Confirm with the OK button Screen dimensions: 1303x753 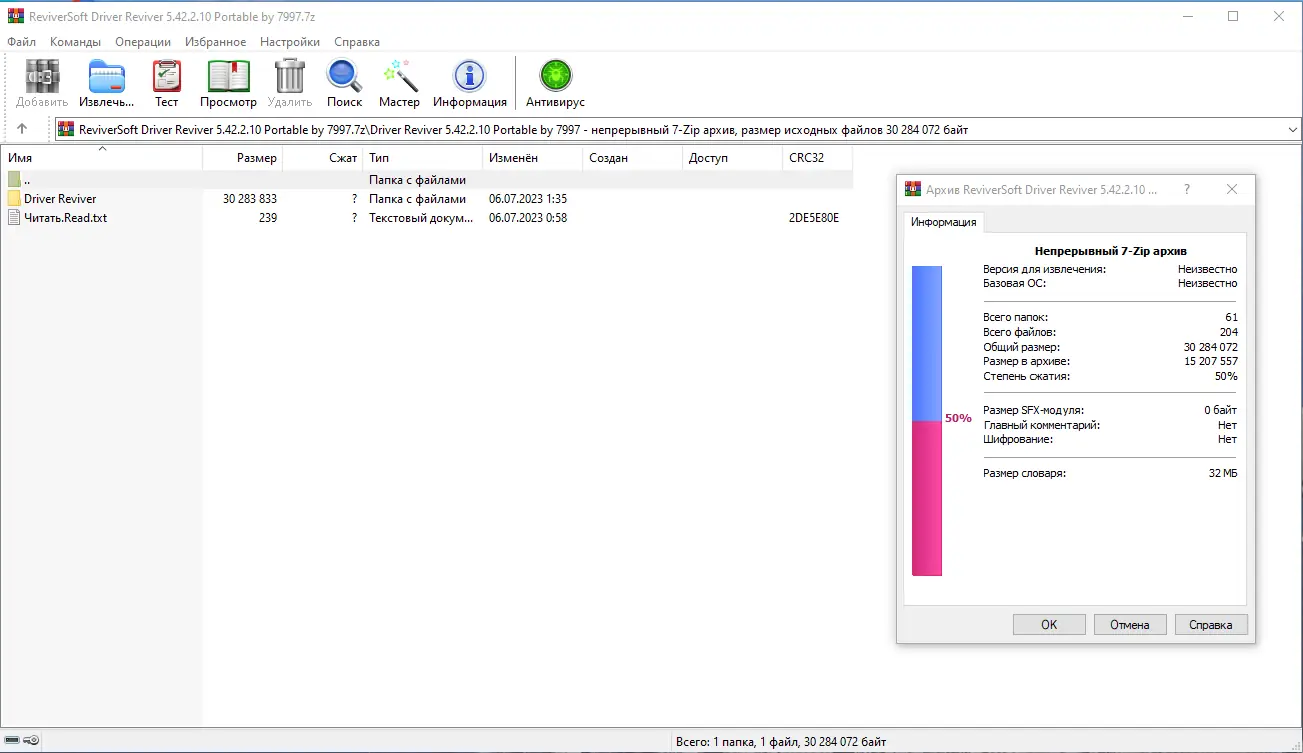[1048, 623]
